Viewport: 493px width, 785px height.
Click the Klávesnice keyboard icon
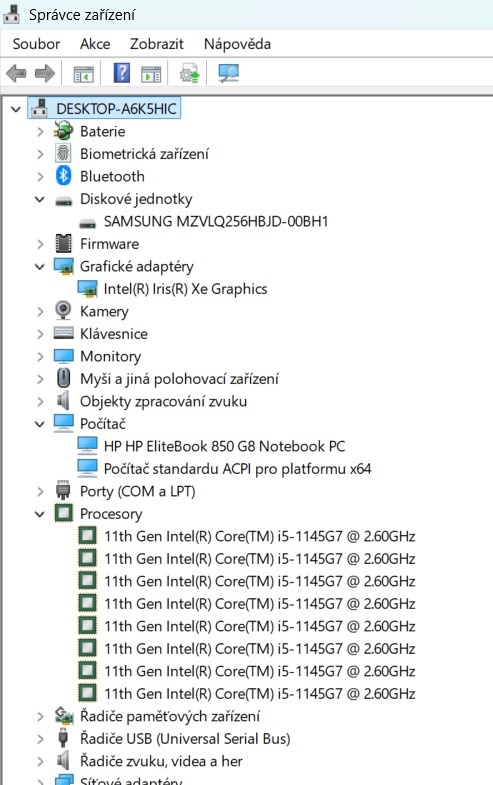64,333
